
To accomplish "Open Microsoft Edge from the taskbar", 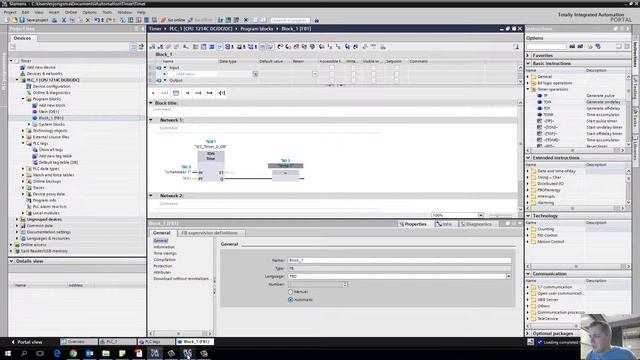I will click(x=57, y=353).
